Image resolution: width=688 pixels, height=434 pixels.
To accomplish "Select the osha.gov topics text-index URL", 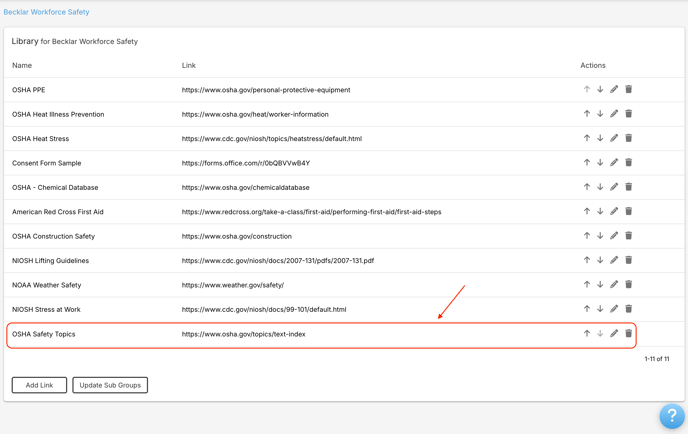I will [244, 334].
